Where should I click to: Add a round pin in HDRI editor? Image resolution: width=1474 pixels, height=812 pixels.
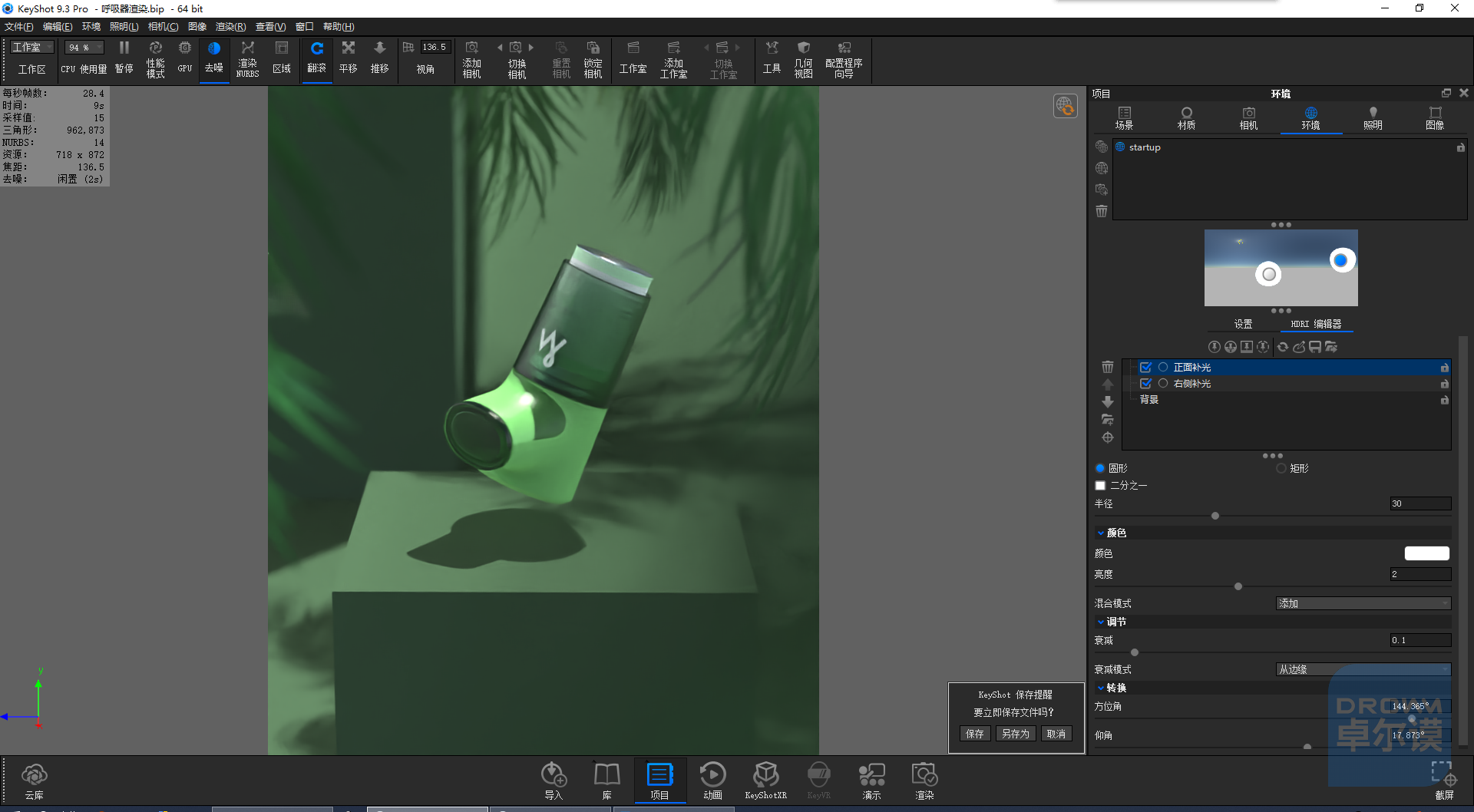(1214, 347)
